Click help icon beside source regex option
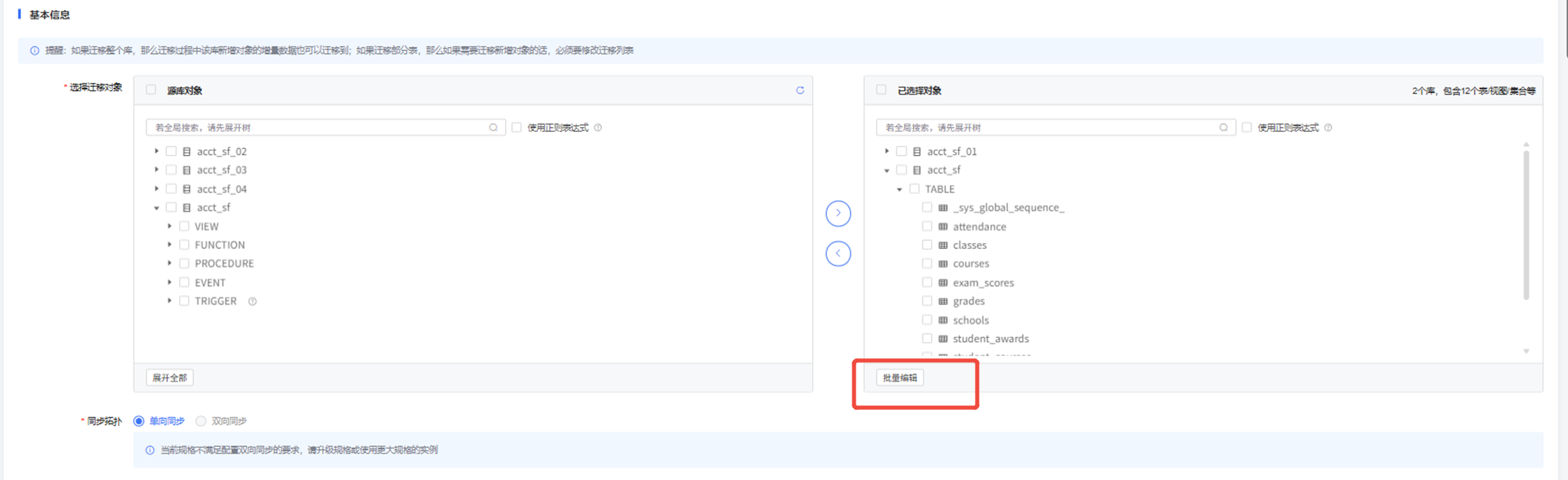 point(598,127)
